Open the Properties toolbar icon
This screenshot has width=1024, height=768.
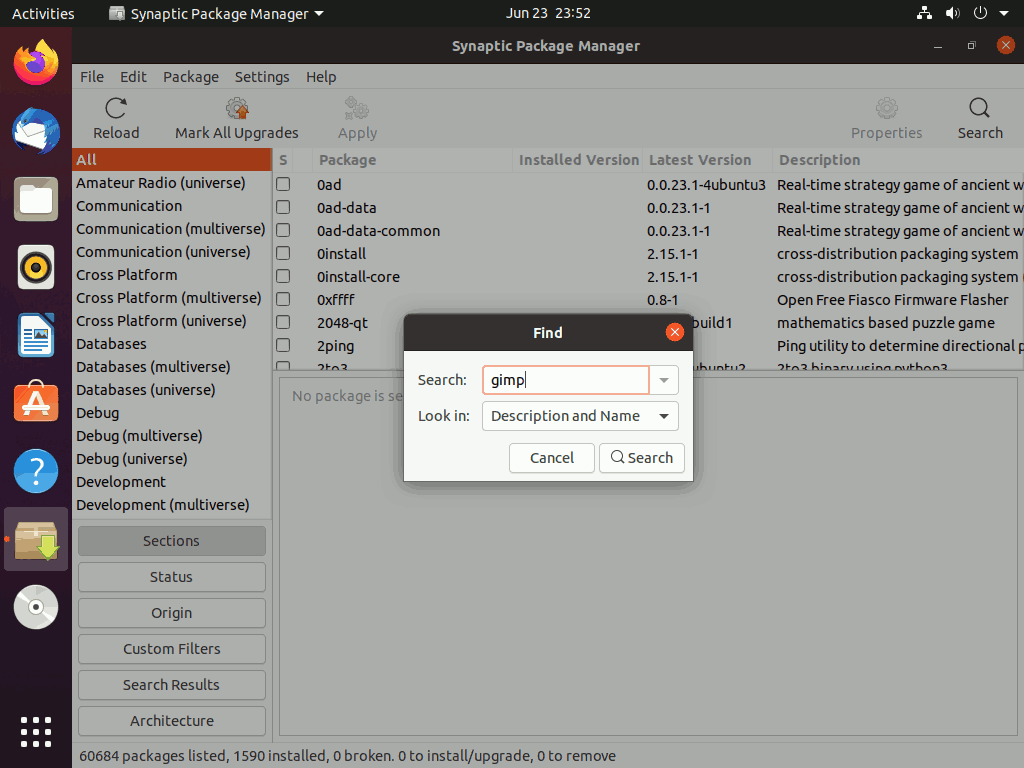(x=886, y=108)
